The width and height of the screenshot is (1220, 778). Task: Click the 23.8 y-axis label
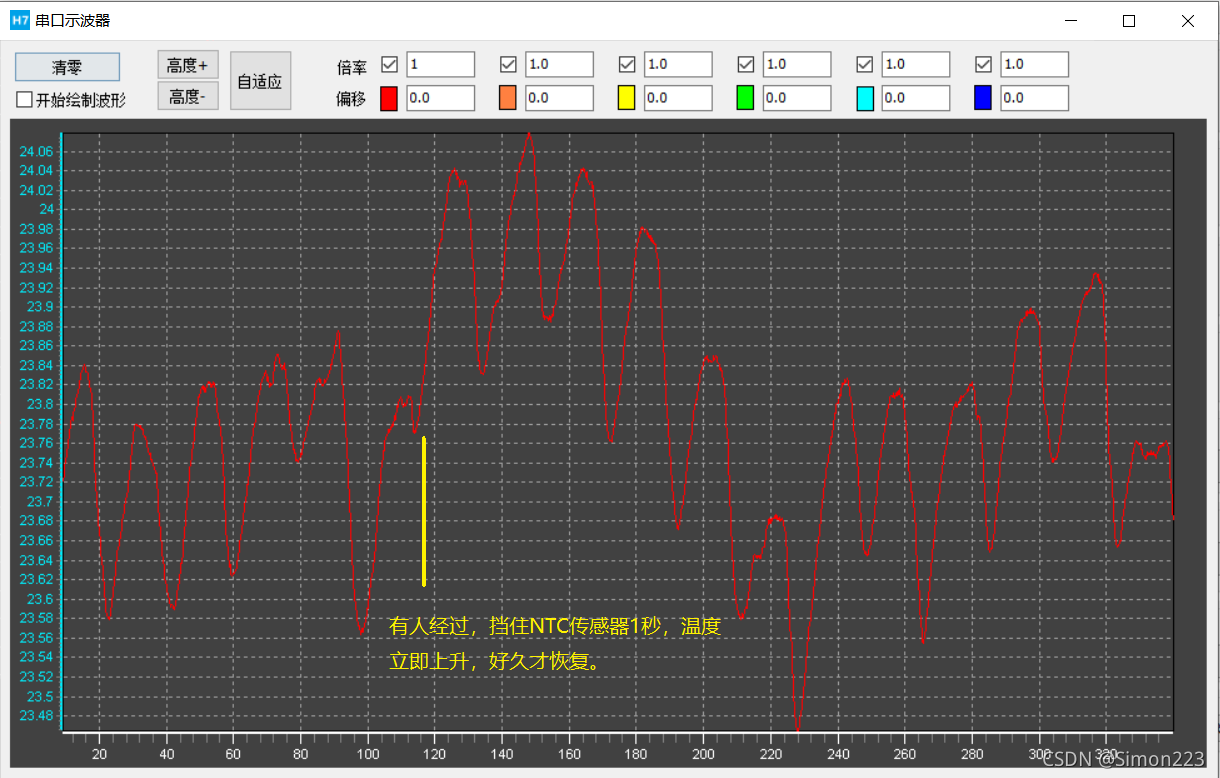41,404
